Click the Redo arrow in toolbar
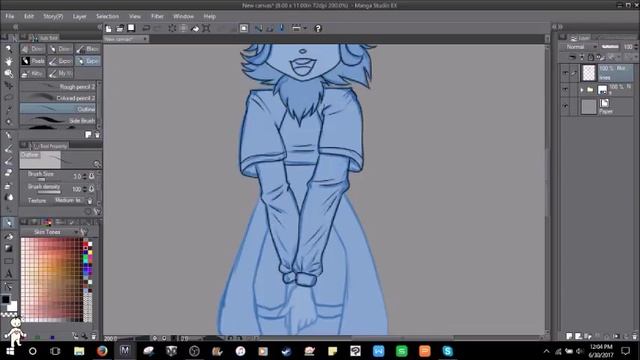Screen dimensions: 640x360 pyautogui.click(x=158, y=28)
